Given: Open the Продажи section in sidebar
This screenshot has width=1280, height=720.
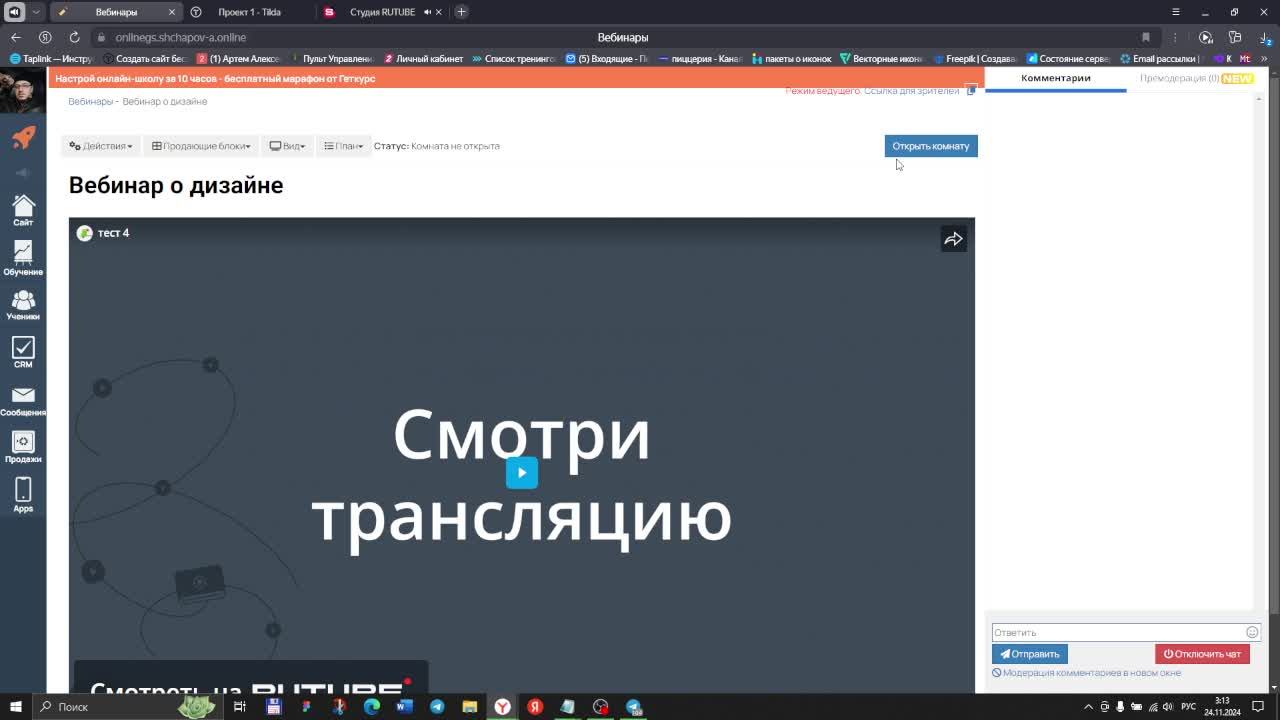Looking at the screenshot, I should pyautogui.click(x=23, y=447).
